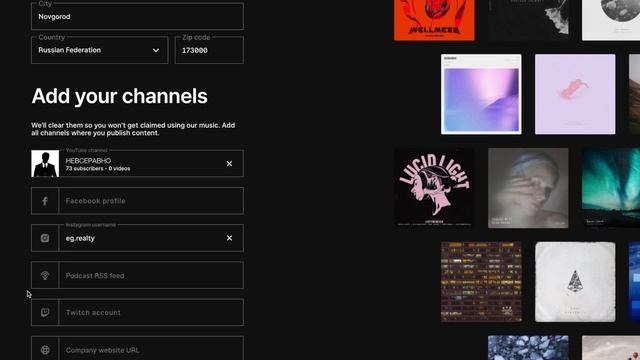
Task: Edit the Zip code field 173000
Action: click(209, 50)
